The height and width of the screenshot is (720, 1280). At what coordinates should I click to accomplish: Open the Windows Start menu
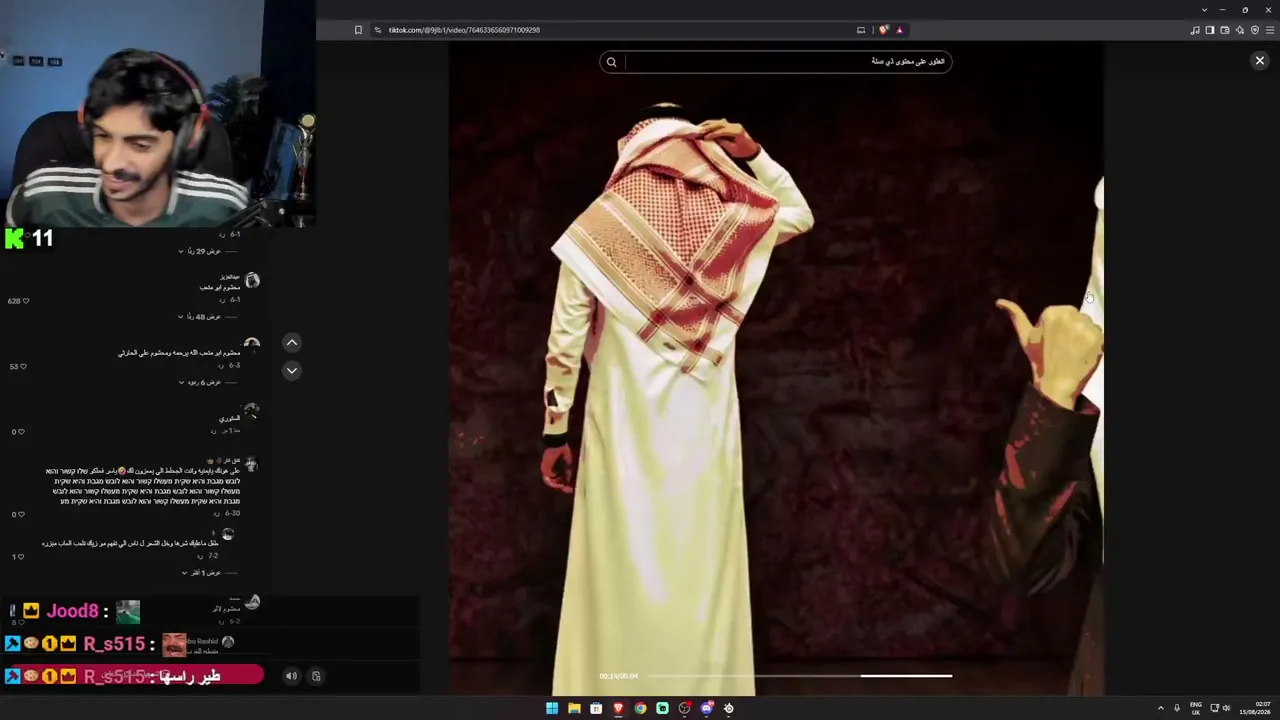point(552,708)
